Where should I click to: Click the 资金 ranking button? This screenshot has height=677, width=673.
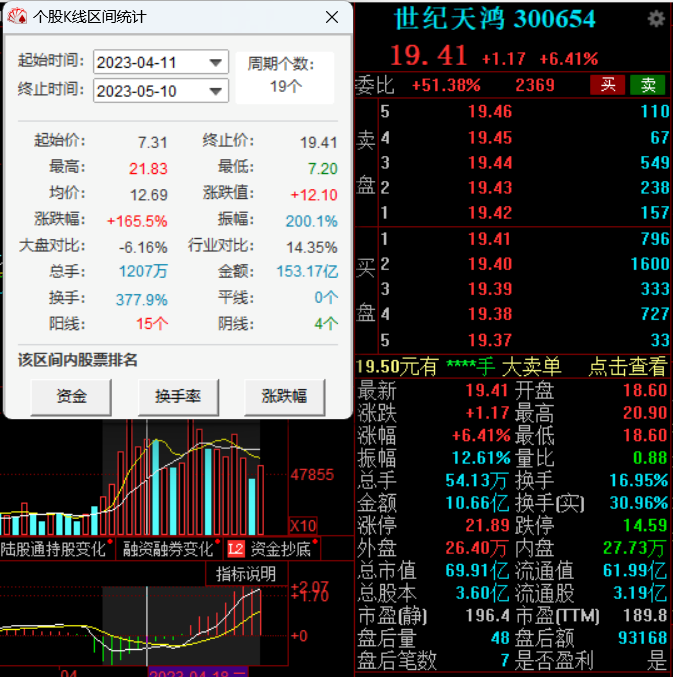pos(71,397)
